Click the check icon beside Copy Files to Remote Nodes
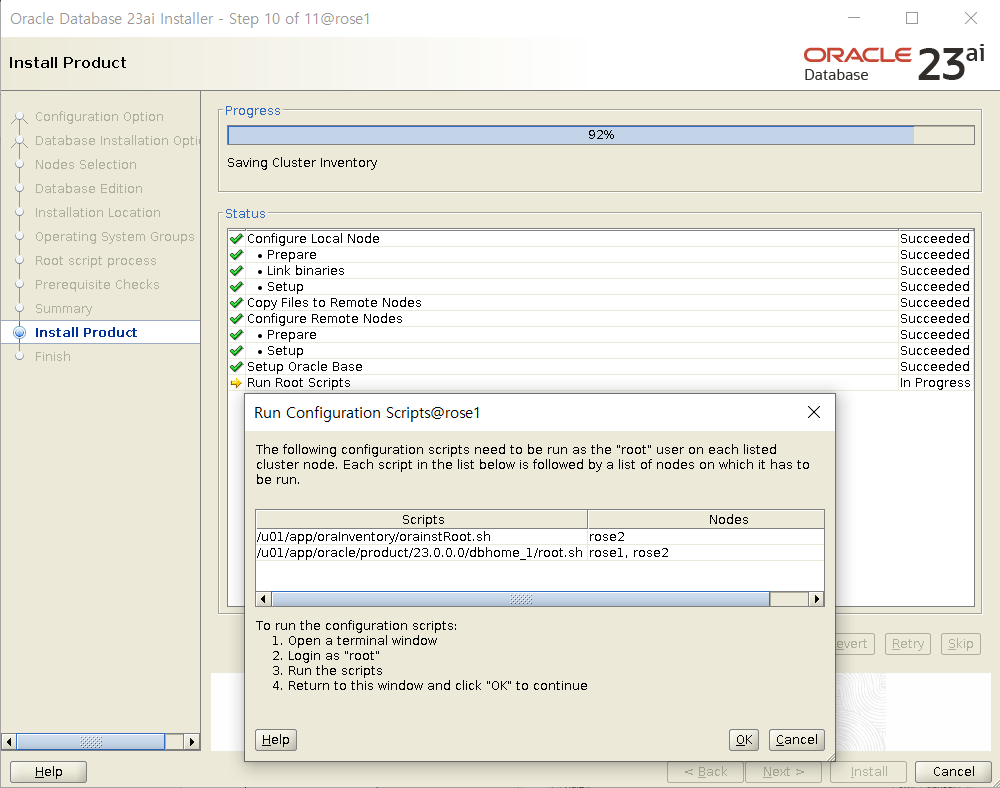 point(236,302)
